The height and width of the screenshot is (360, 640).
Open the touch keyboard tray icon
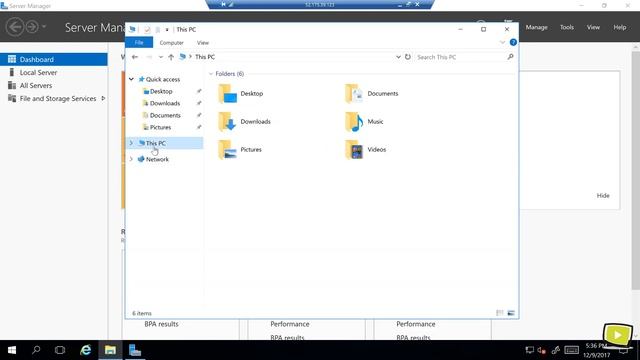click(571, 350)
